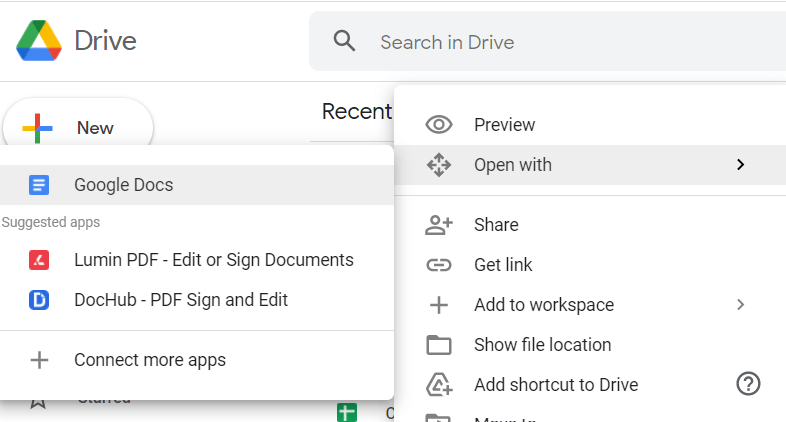Select Lumin PDF - Edit or Sign Documents
Viewport: 786px width, 422px height.
(x=213, y=260)
